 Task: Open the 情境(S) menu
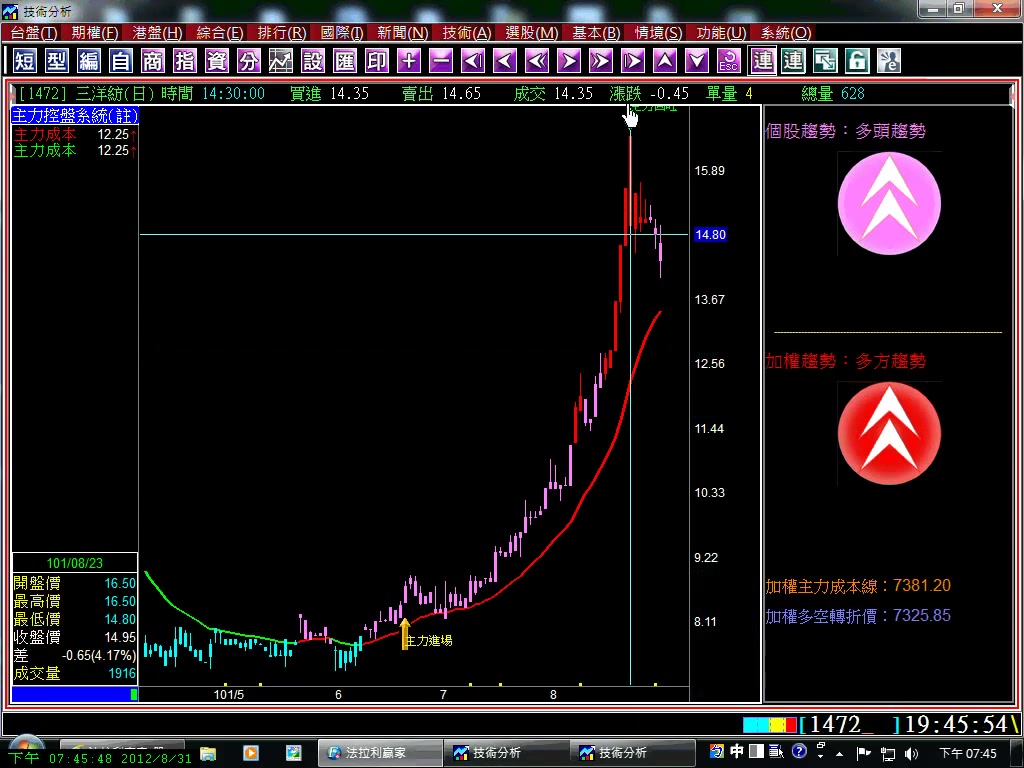(x=658, y=33)
